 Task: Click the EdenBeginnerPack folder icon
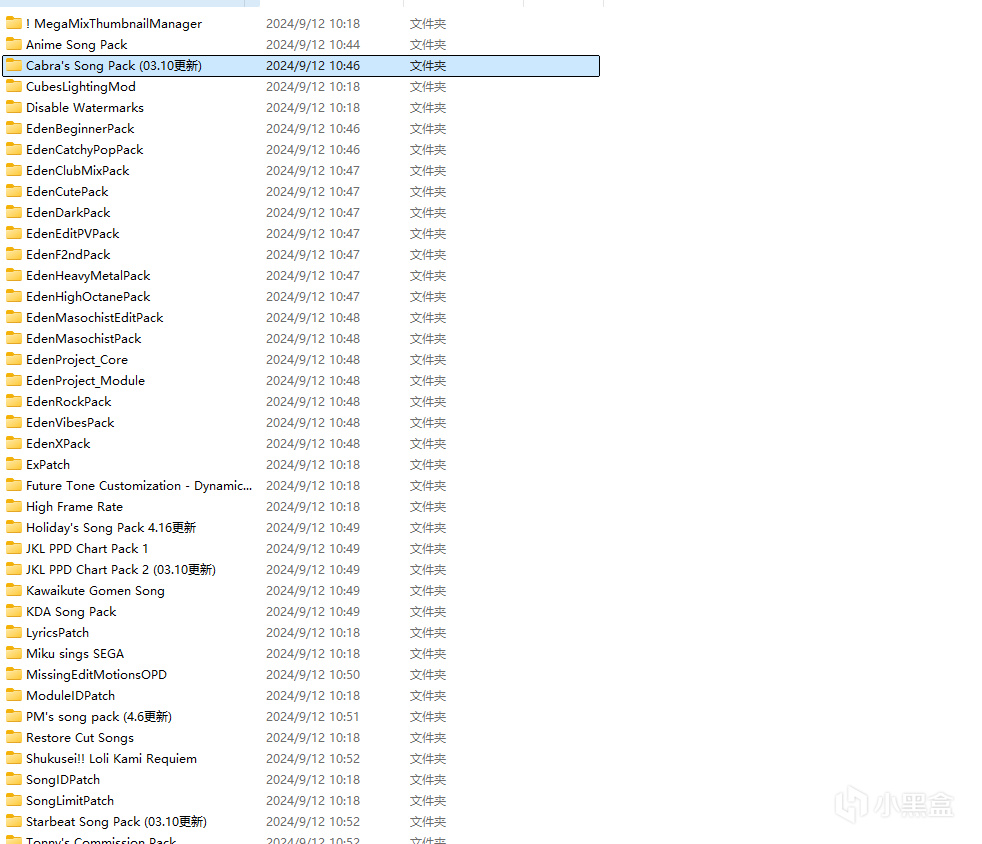[14, 128]
